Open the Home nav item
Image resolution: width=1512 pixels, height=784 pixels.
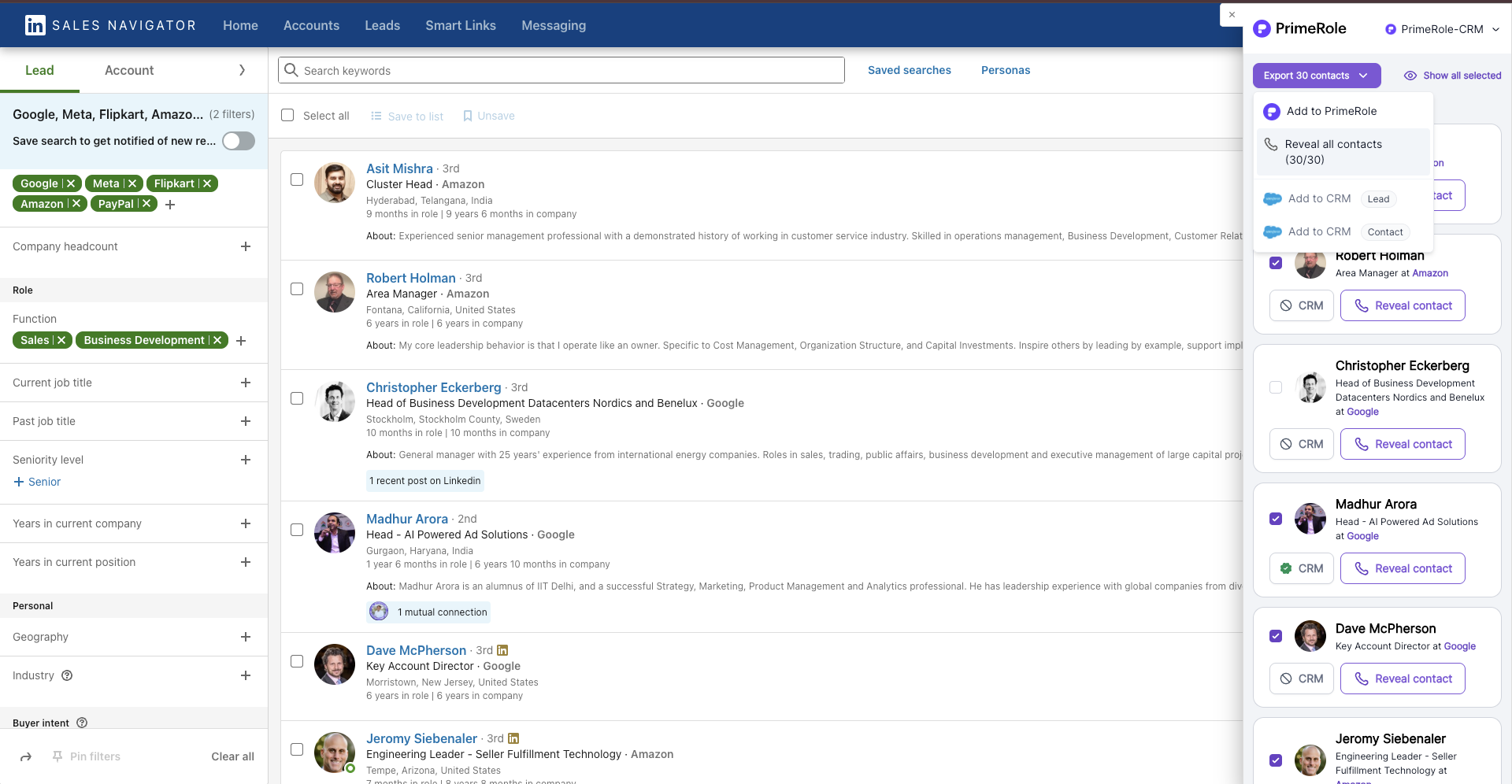pos(240,25)
